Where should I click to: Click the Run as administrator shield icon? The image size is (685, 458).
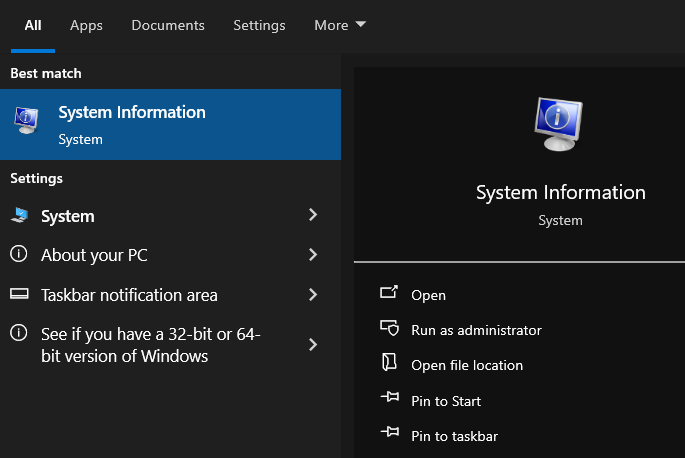coord(390,329)
